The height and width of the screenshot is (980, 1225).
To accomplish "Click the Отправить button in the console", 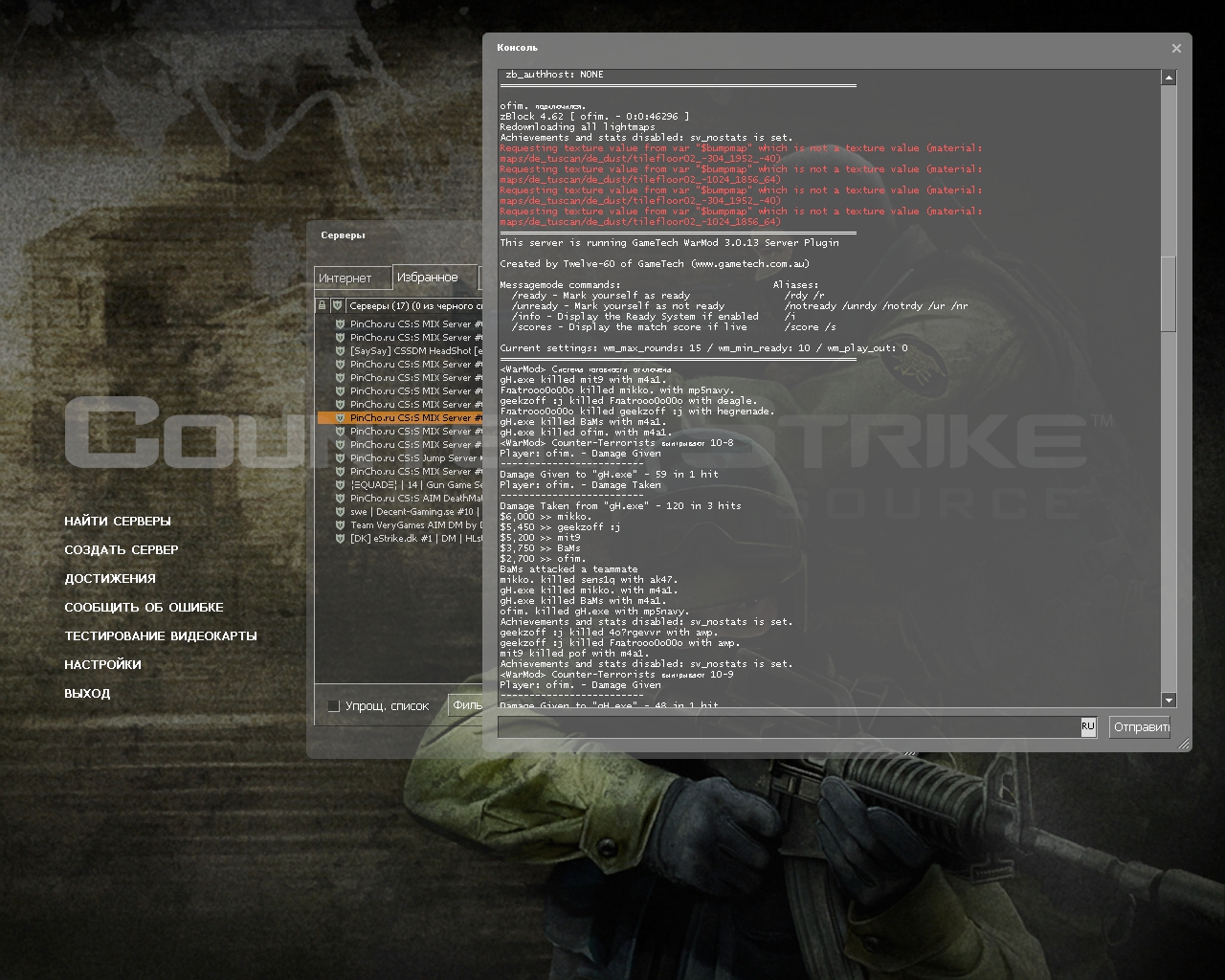I will pyautogui.click(x=1140, y=727).
